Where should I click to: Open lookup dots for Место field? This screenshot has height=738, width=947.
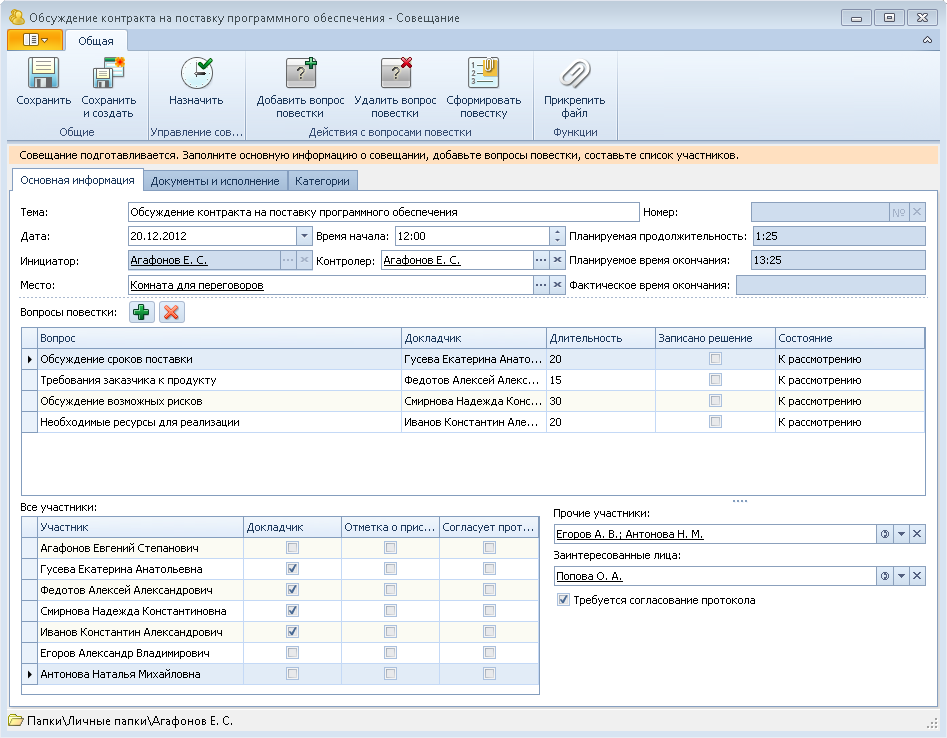point(541,285)
